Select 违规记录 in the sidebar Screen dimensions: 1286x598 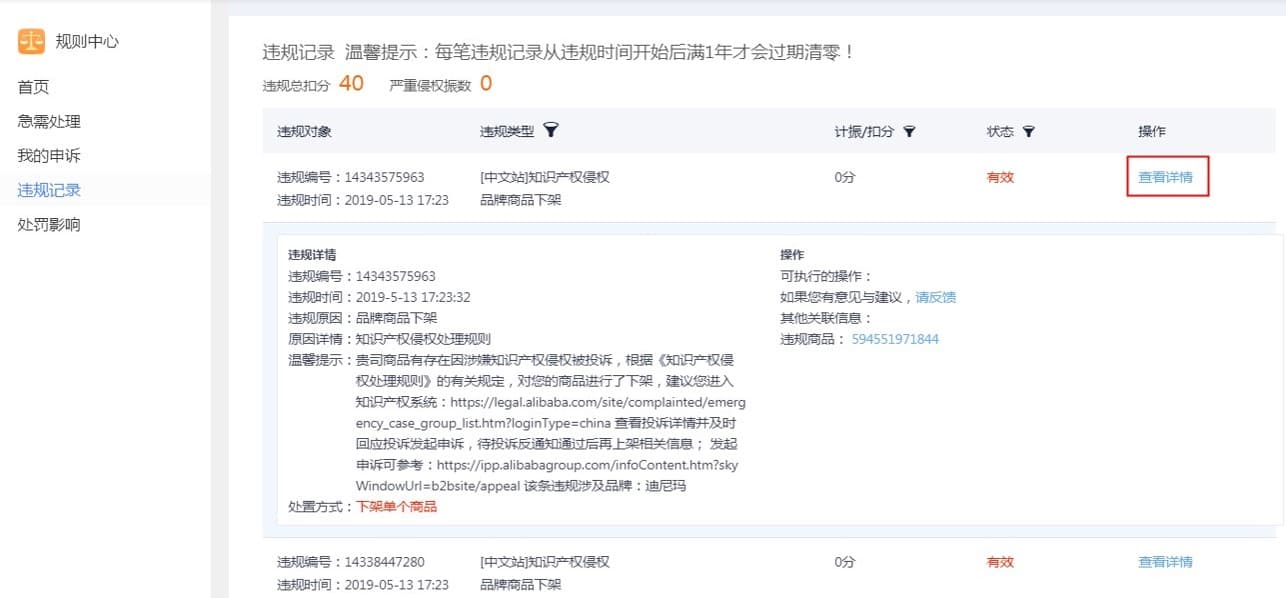[49, 189]
